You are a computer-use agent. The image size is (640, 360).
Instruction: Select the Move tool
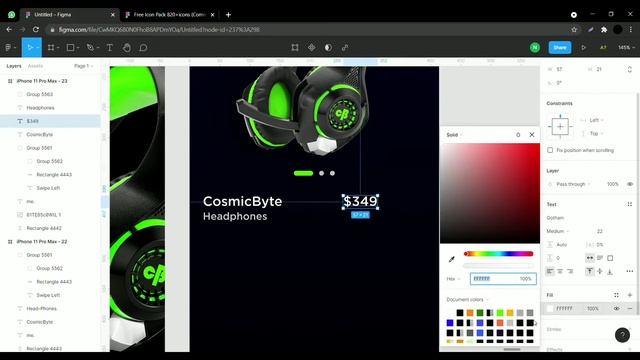pos(30,48)
